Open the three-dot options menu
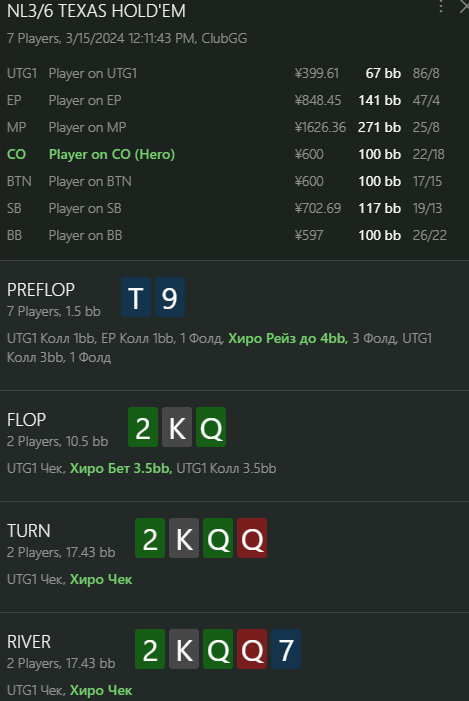 coord(441,6)
